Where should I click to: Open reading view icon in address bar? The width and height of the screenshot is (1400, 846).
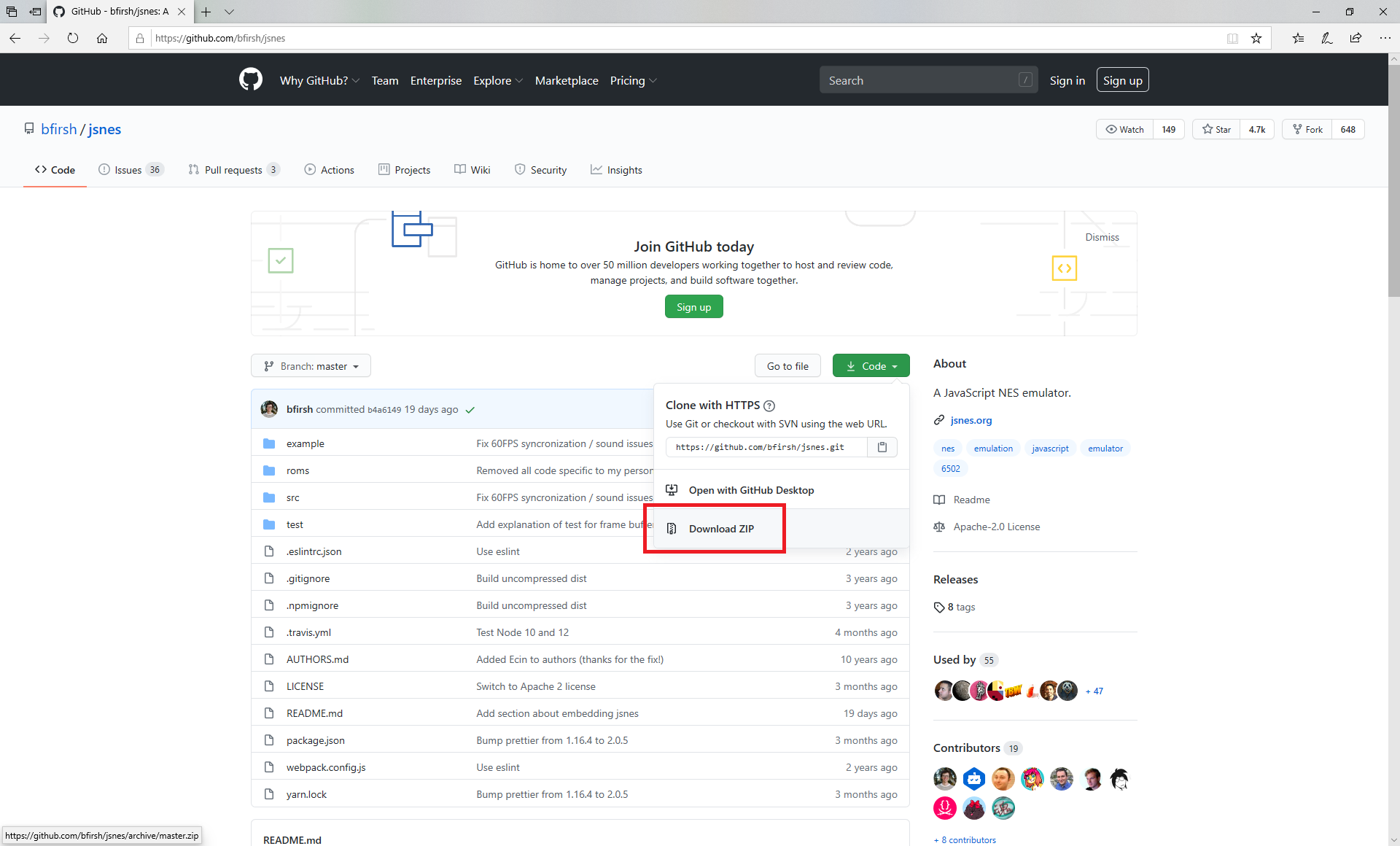tap(1232, 38)
